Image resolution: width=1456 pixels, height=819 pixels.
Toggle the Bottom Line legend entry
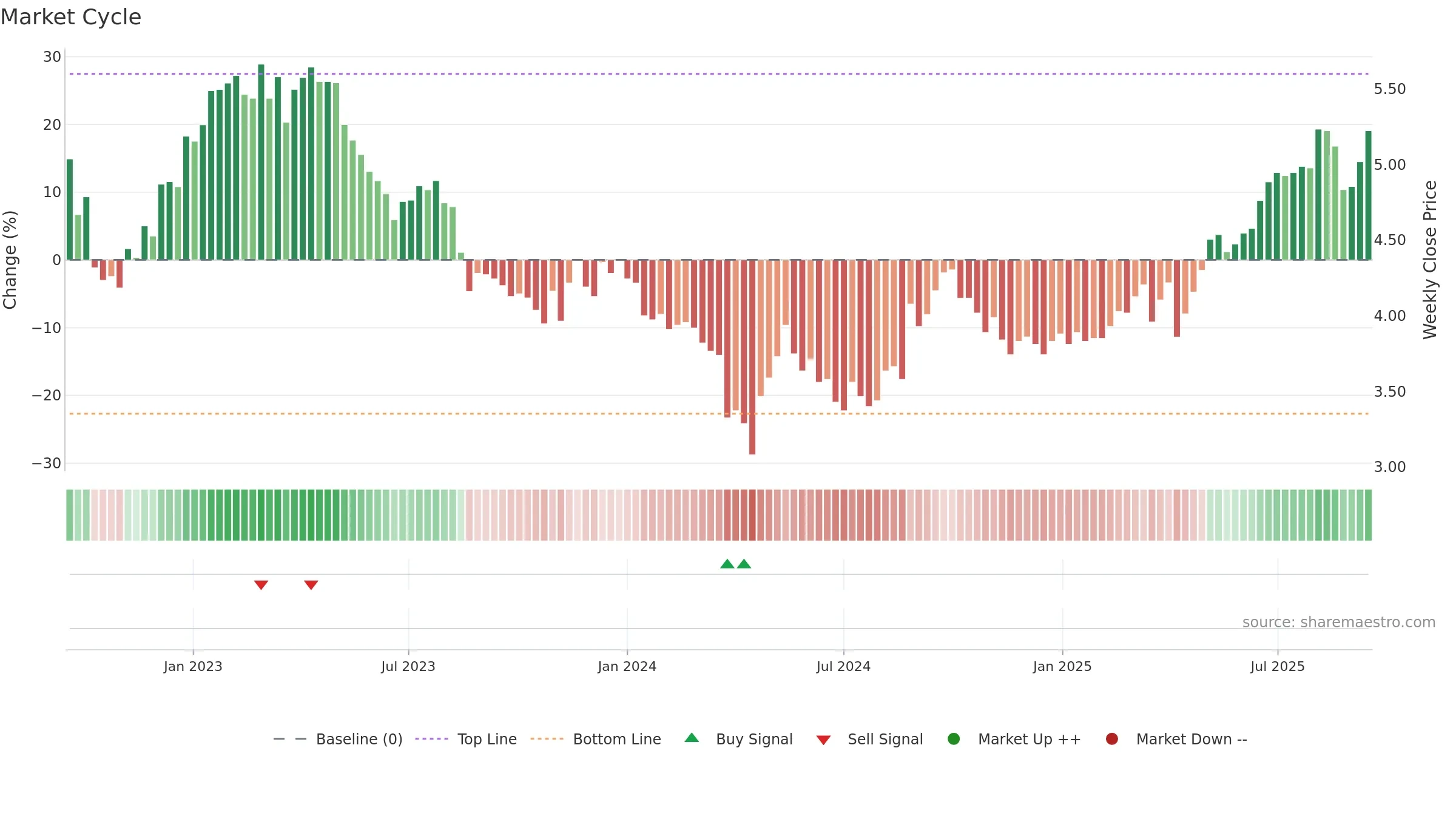[596, 739]
